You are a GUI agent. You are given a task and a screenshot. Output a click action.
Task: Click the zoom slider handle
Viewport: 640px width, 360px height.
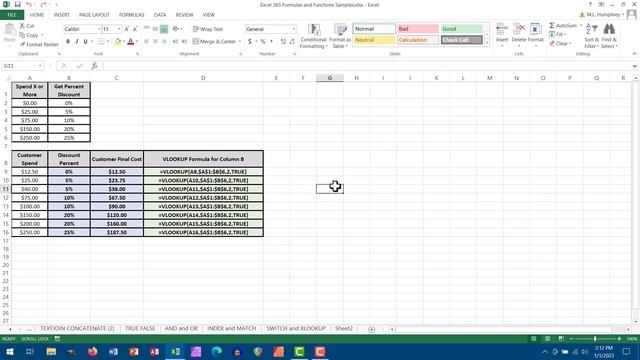595,339
